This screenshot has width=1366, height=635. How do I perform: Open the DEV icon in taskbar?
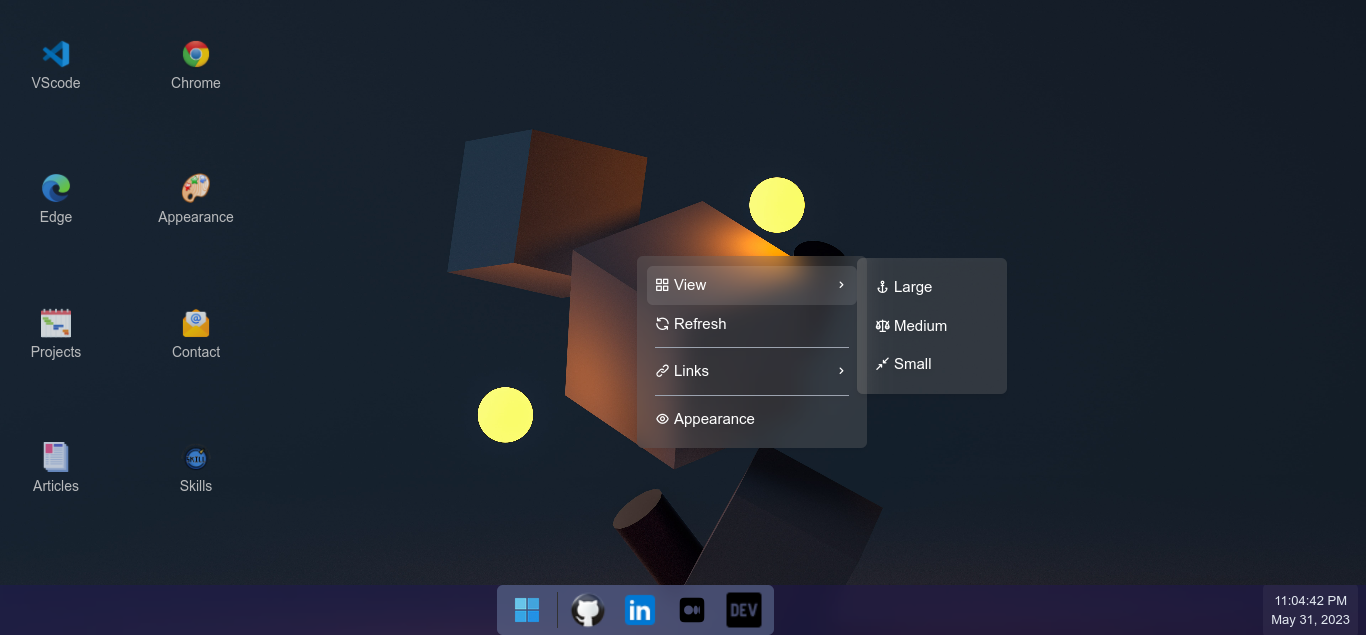744,610
